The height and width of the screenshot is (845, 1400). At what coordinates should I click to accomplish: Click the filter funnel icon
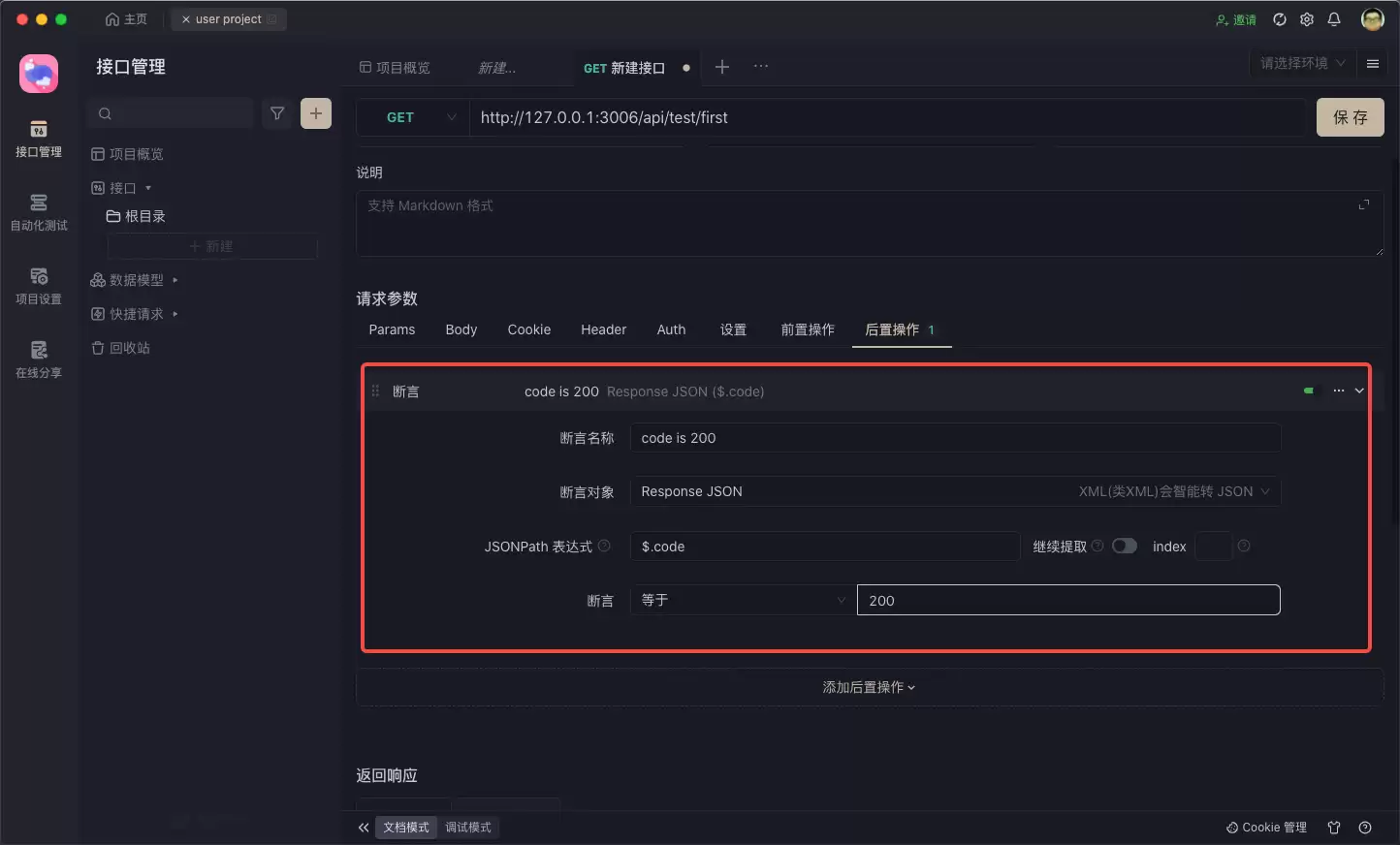(277, 113)
